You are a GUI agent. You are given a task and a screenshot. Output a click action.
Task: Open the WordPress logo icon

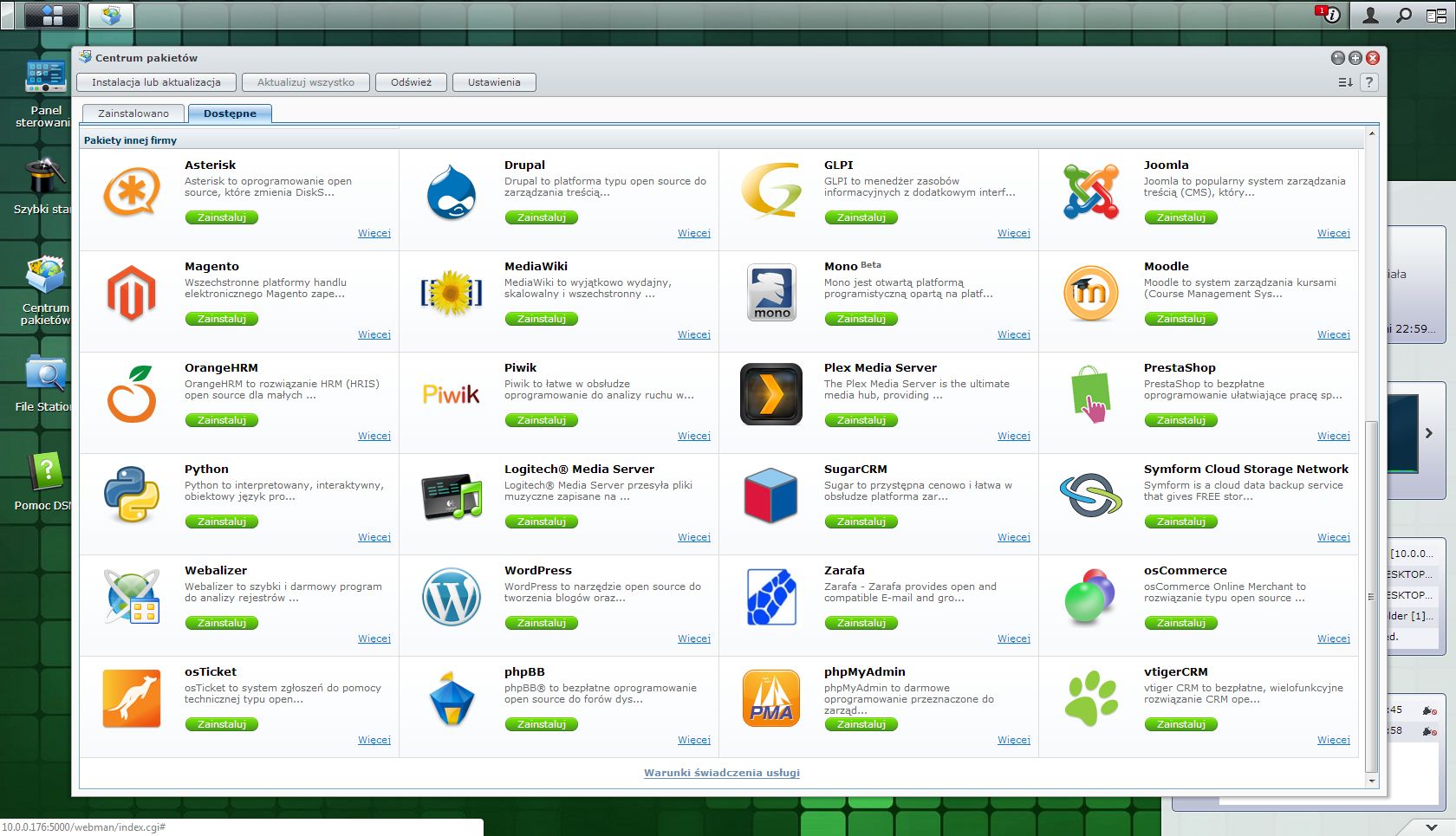[x=452, y=597]
